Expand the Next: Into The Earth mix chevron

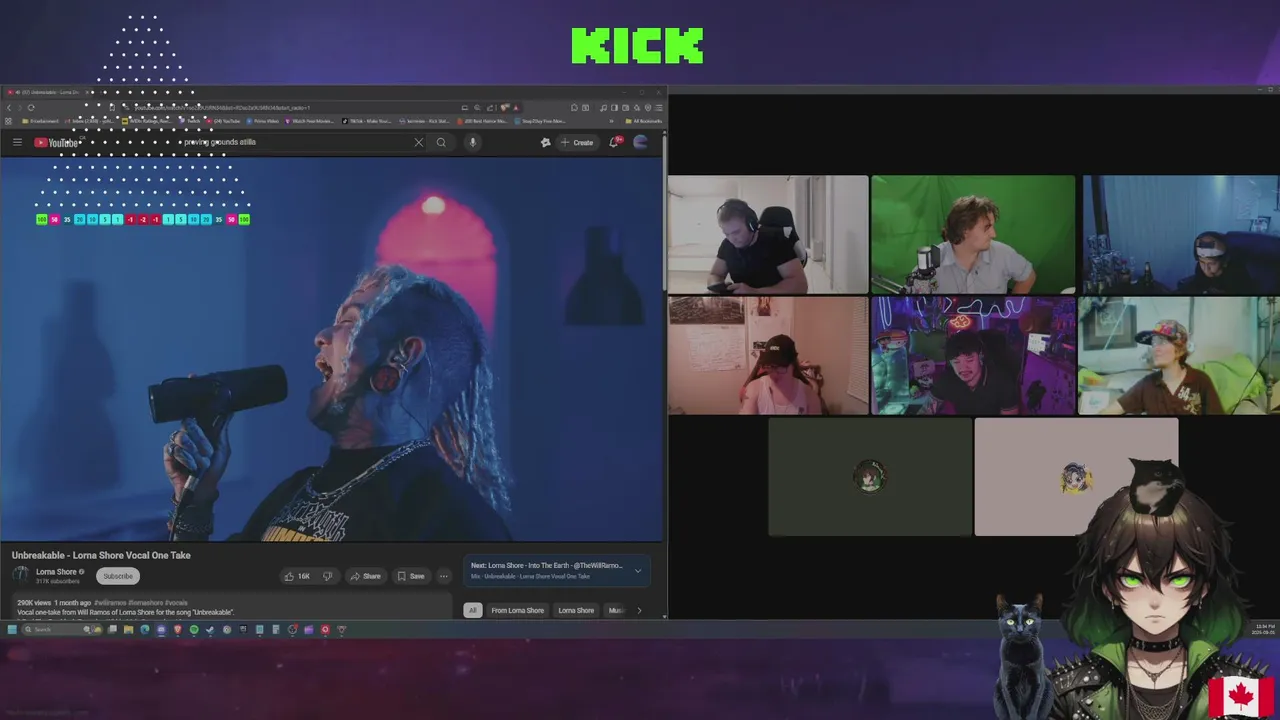tap(638, 571)
